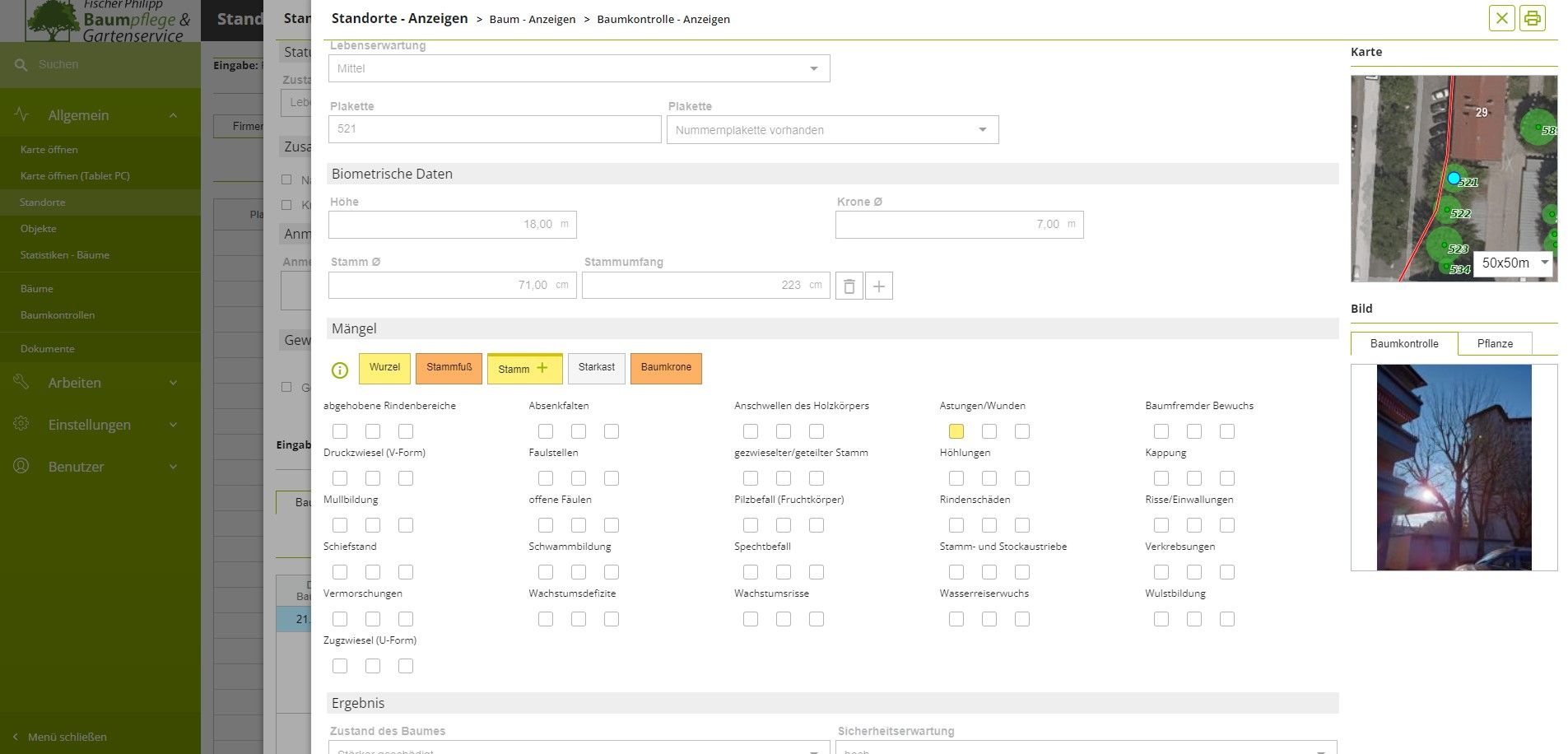The height and width of the screenshot is (754, 1568).
Task: Check the first Höhlungen checkbox
Action: (x=956, y=478)
